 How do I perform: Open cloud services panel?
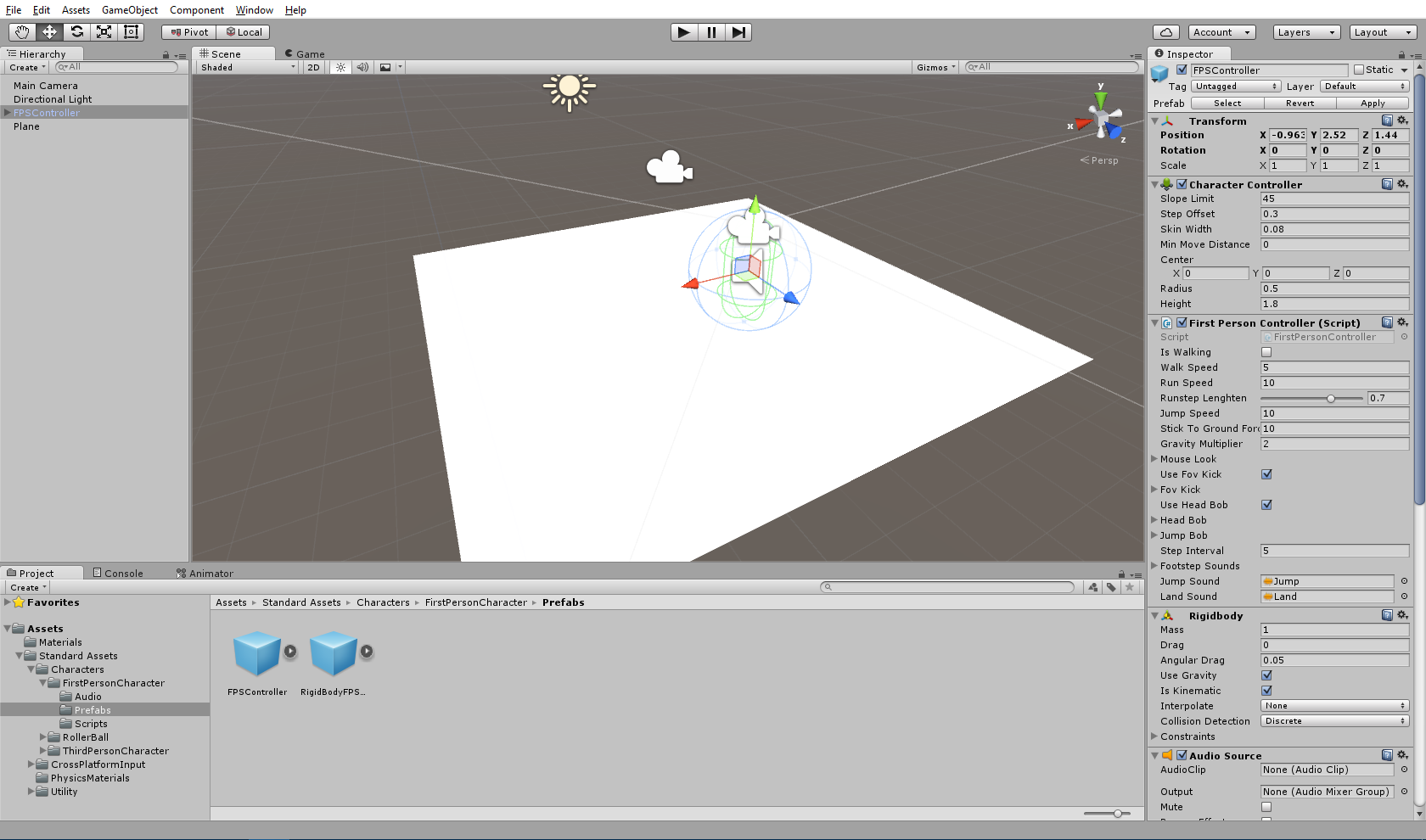pos(1166,32)
